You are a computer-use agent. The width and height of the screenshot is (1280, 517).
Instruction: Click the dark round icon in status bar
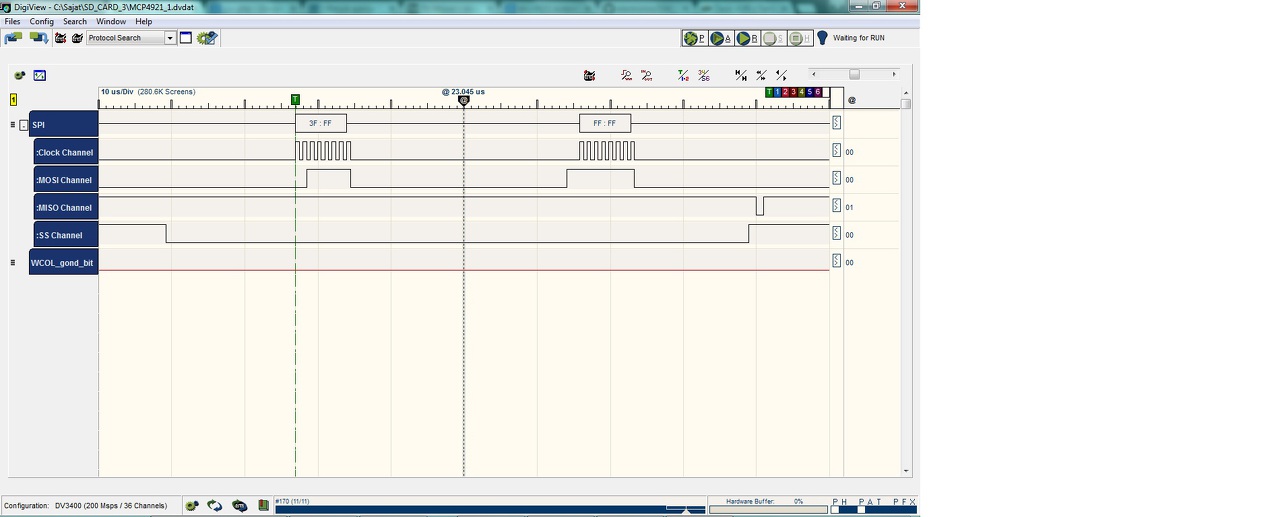coord(239,506)
